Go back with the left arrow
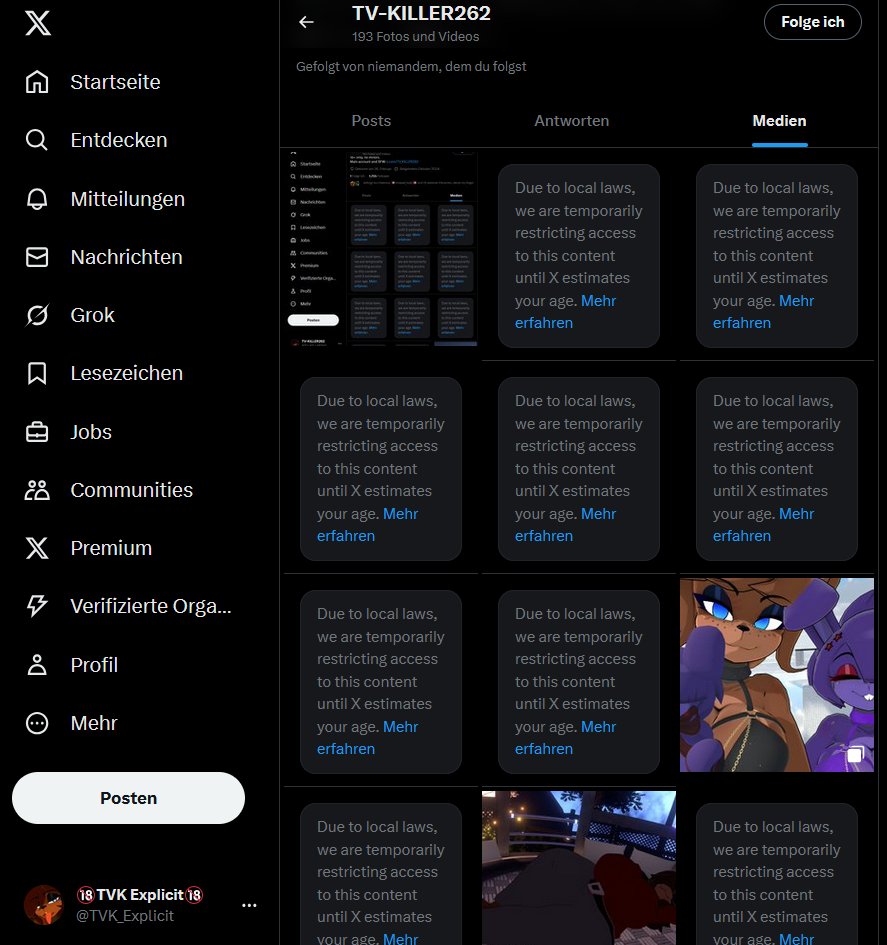Viewport: 887px width, 945px height. (x=306, y=22)
